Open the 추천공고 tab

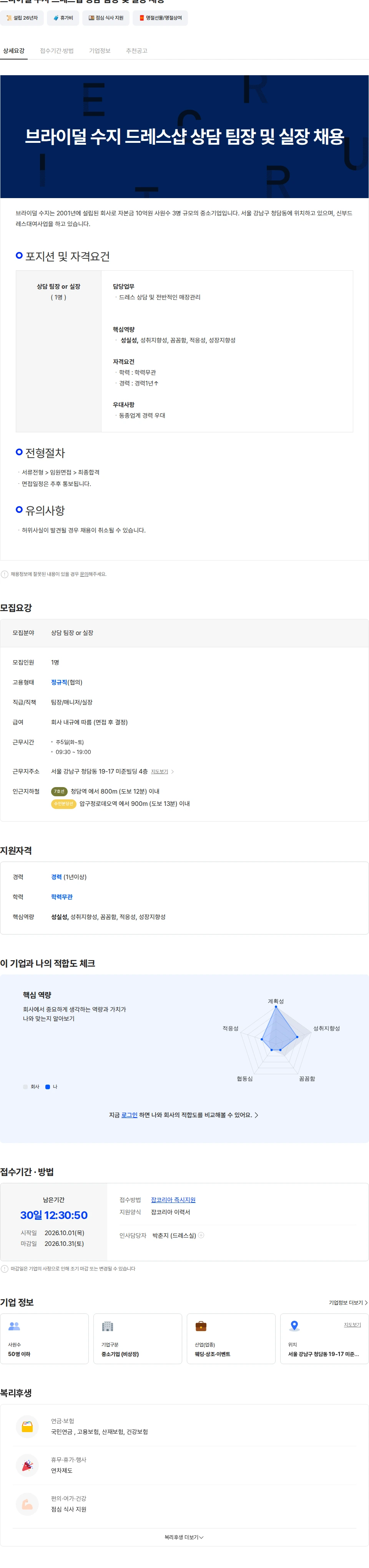[136, 51]
